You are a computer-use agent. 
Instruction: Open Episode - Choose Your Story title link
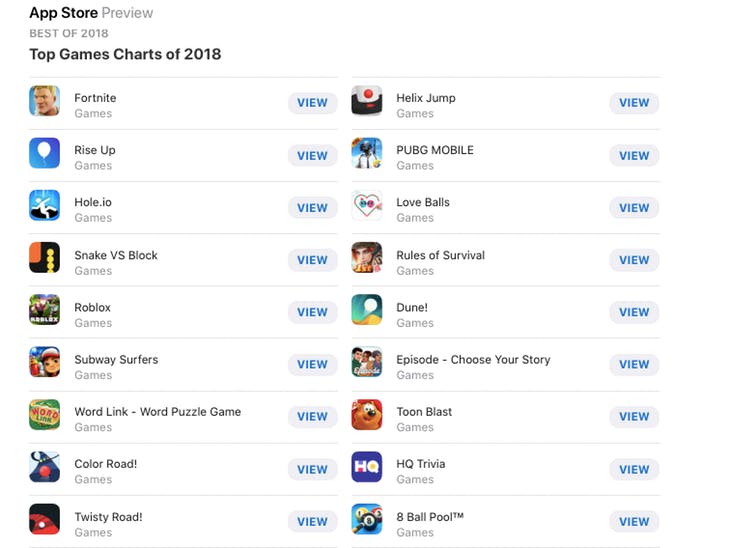[x=473, y=359]
